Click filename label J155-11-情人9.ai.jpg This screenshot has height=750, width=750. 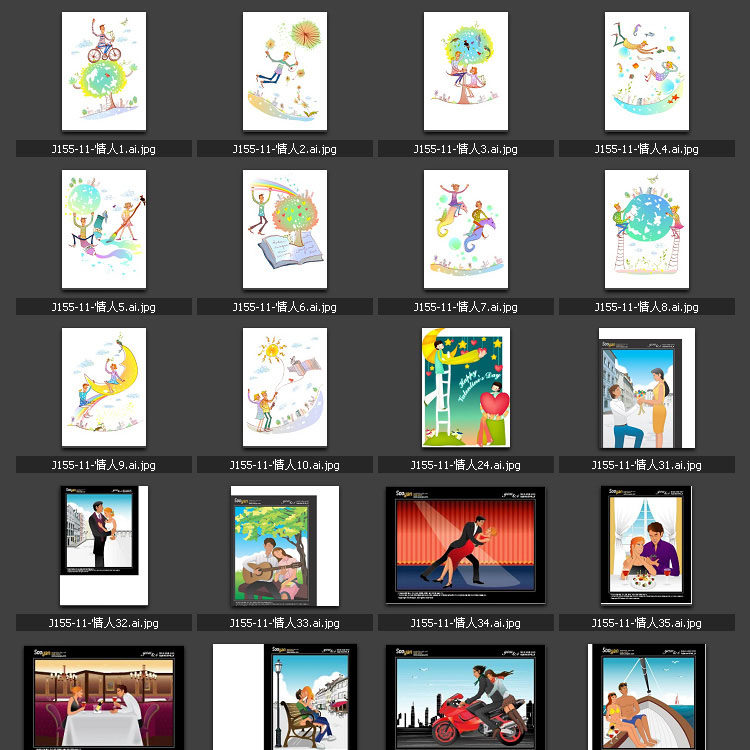pyautogui.click(x=104, y=464)
